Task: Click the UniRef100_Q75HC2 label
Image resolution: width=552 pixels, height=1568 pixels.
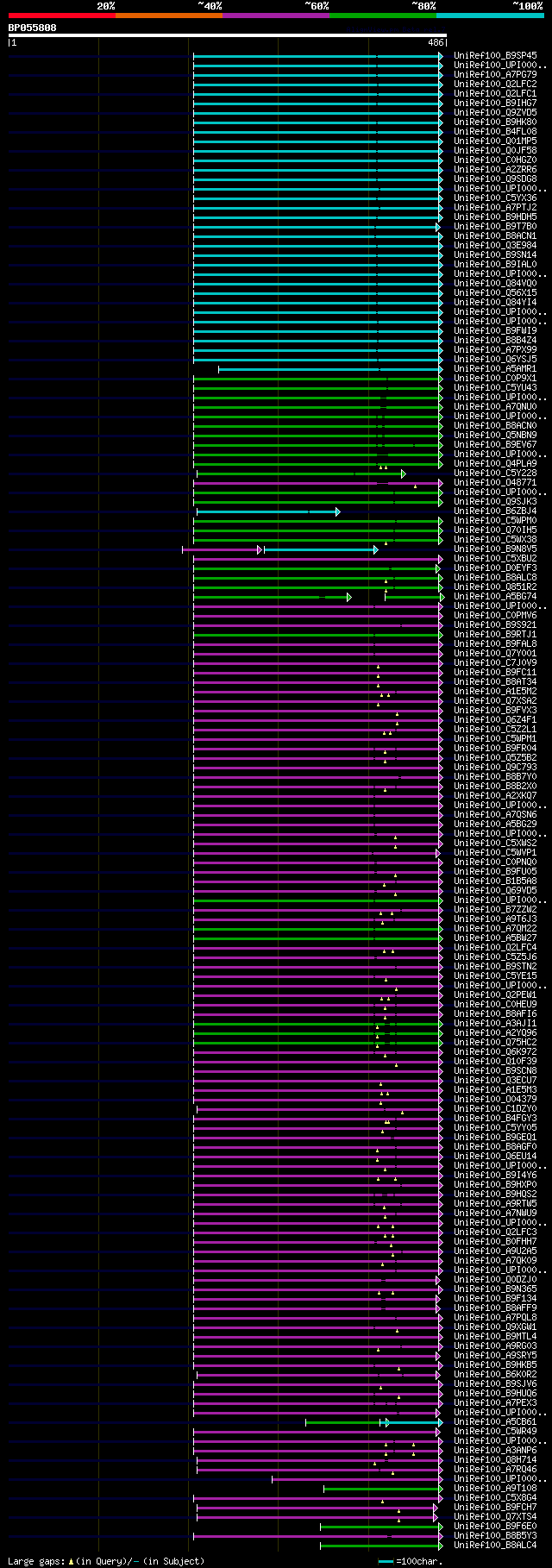Action: pyautogui.click(x=495, y=1042)
